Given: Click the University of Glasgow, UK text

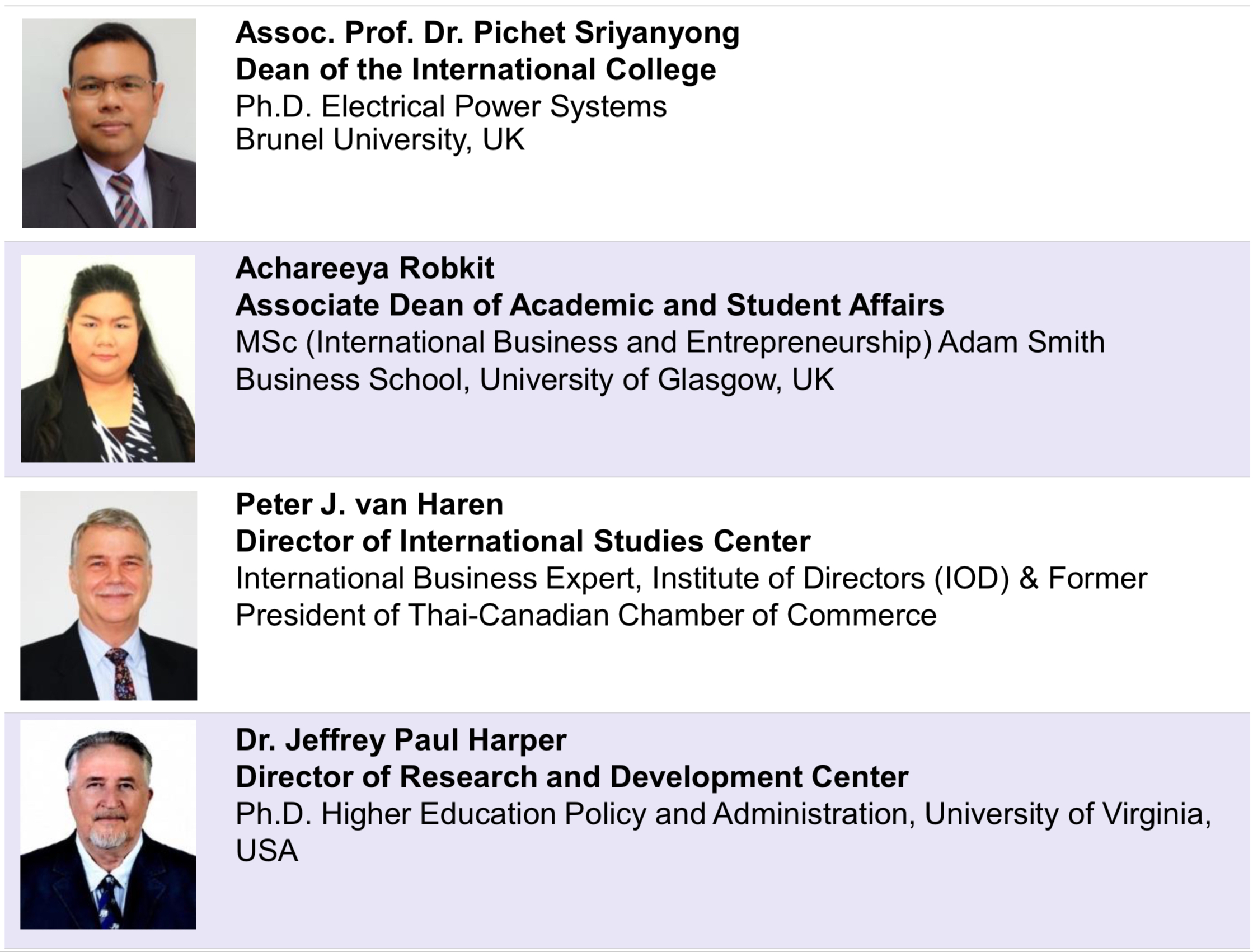Looking at the screenshot, I should click(657, 379).
